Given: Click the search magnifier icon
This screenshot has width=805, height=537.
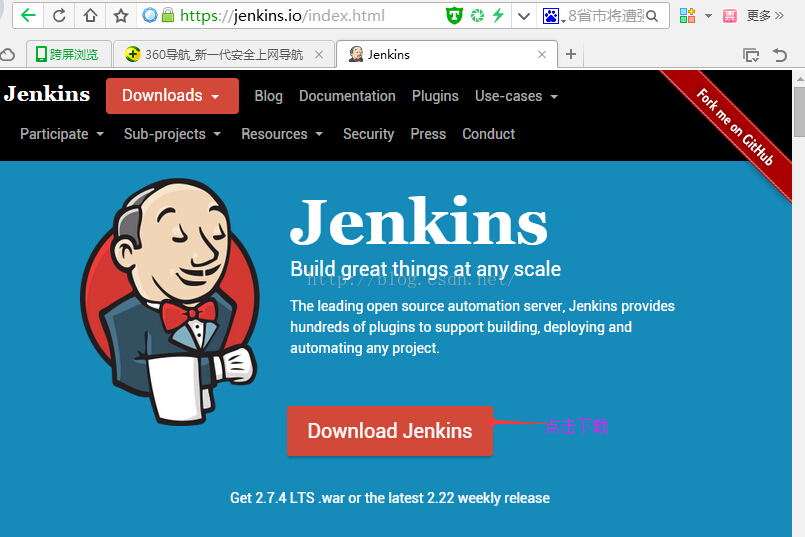Looking at the screenshot, I should (x=652, y=16).
